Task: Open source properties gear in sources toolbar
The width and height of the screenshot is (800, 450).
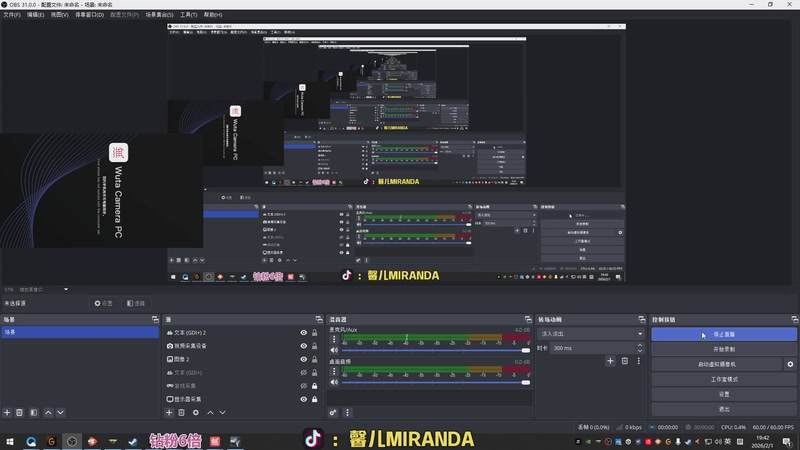Action: 196,412
